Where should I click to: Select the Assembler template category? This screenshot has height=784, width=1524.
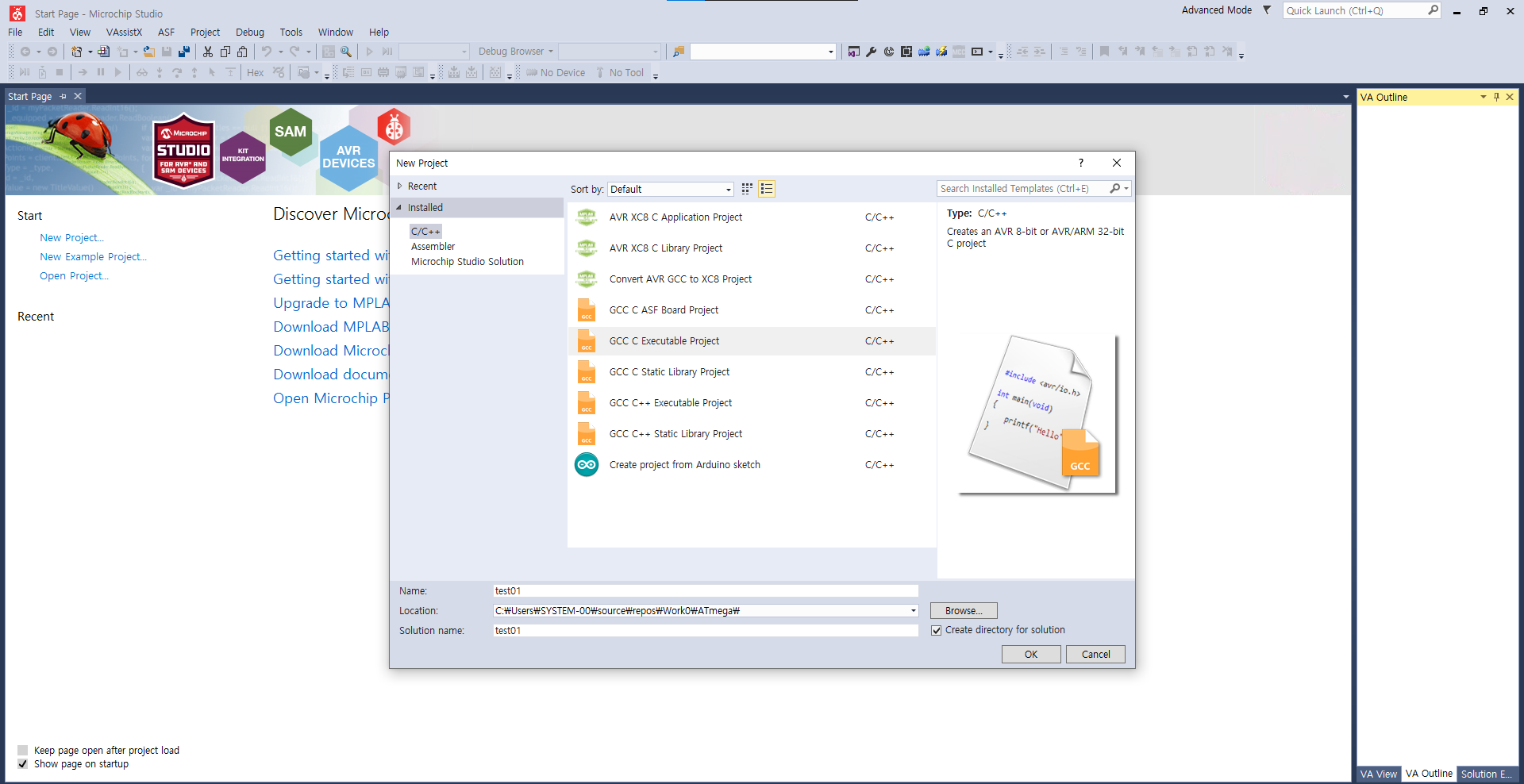(x=433, y=247)
